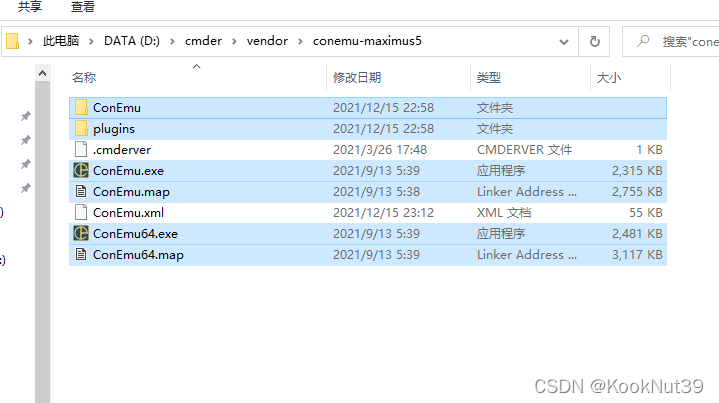Expand chevron after 此电脑 in path
Screen dimensions: 719x403
tap(92, 42)
